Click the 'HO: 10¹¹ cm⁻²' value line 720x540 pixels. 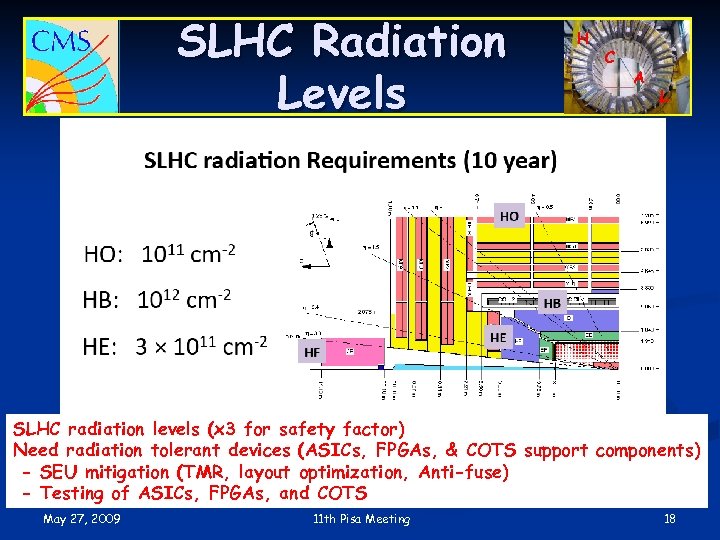pos(159,253)
